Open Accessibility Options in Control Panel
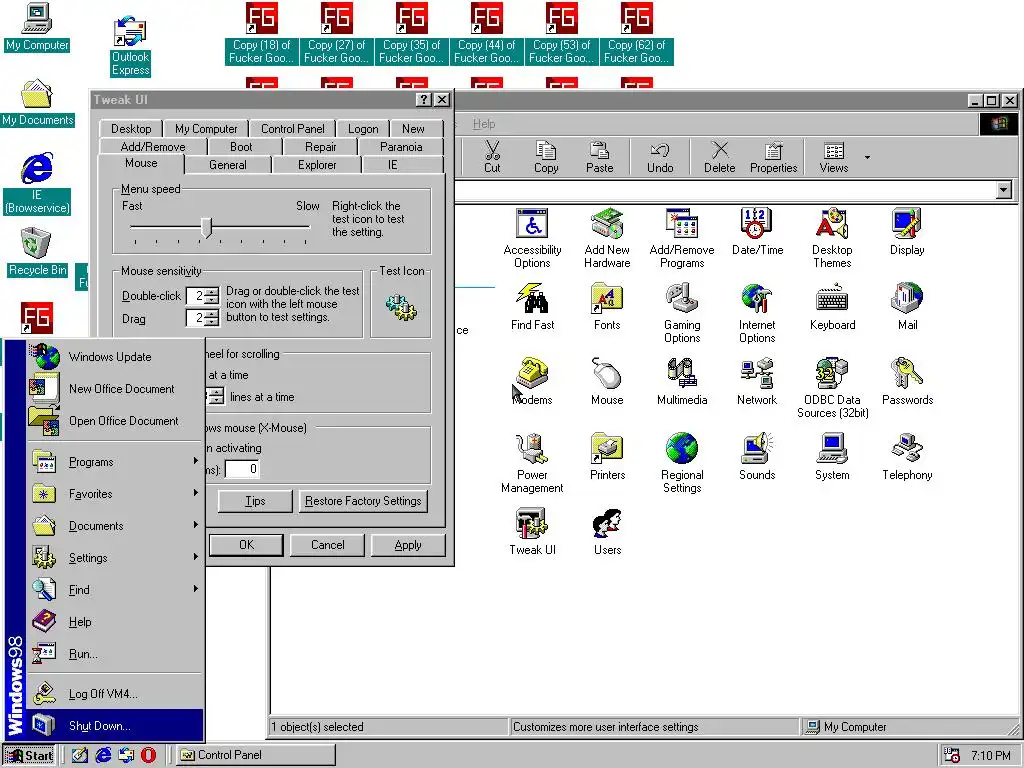The height and width of the screenshot is (768, 1024). (532, 238)
